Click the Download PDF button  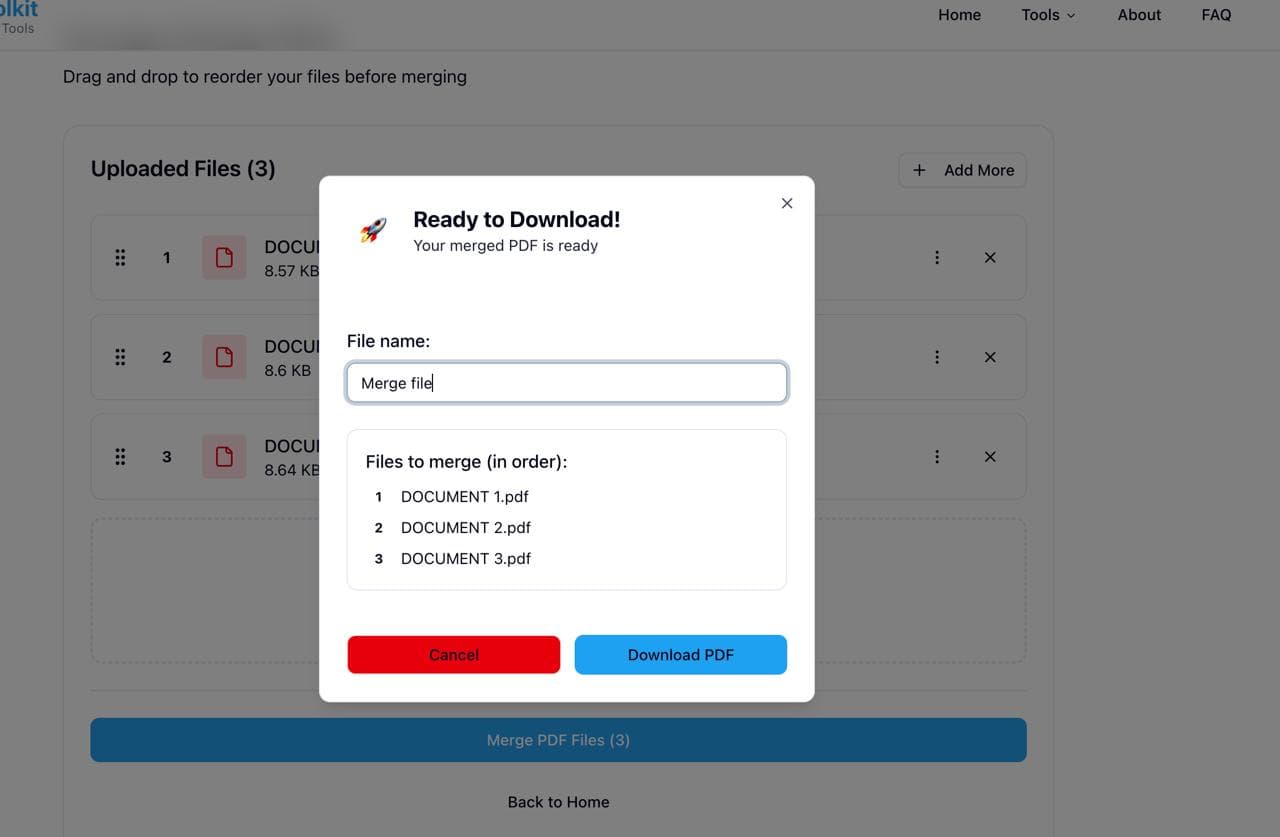pyautogui.click(x=681, y=655)
